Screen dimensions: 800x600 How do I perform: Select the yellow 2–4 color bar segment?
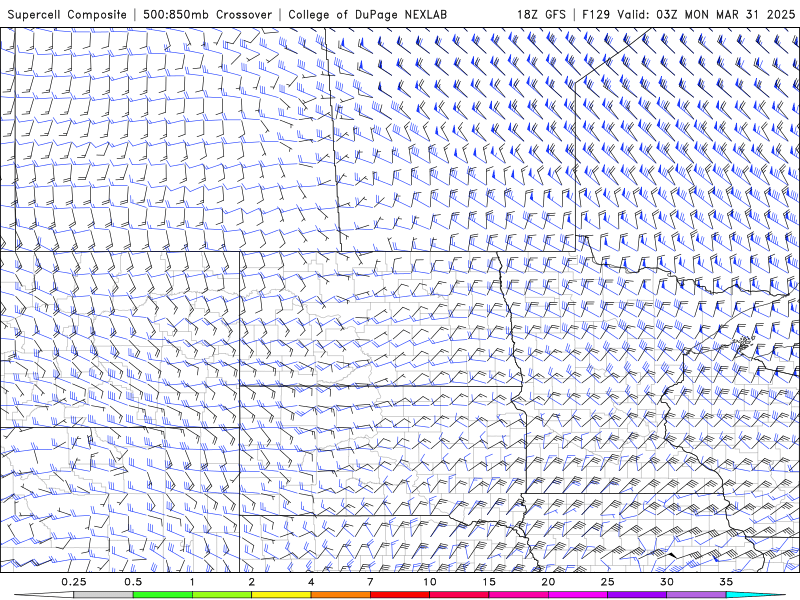(x=281, y=595)
